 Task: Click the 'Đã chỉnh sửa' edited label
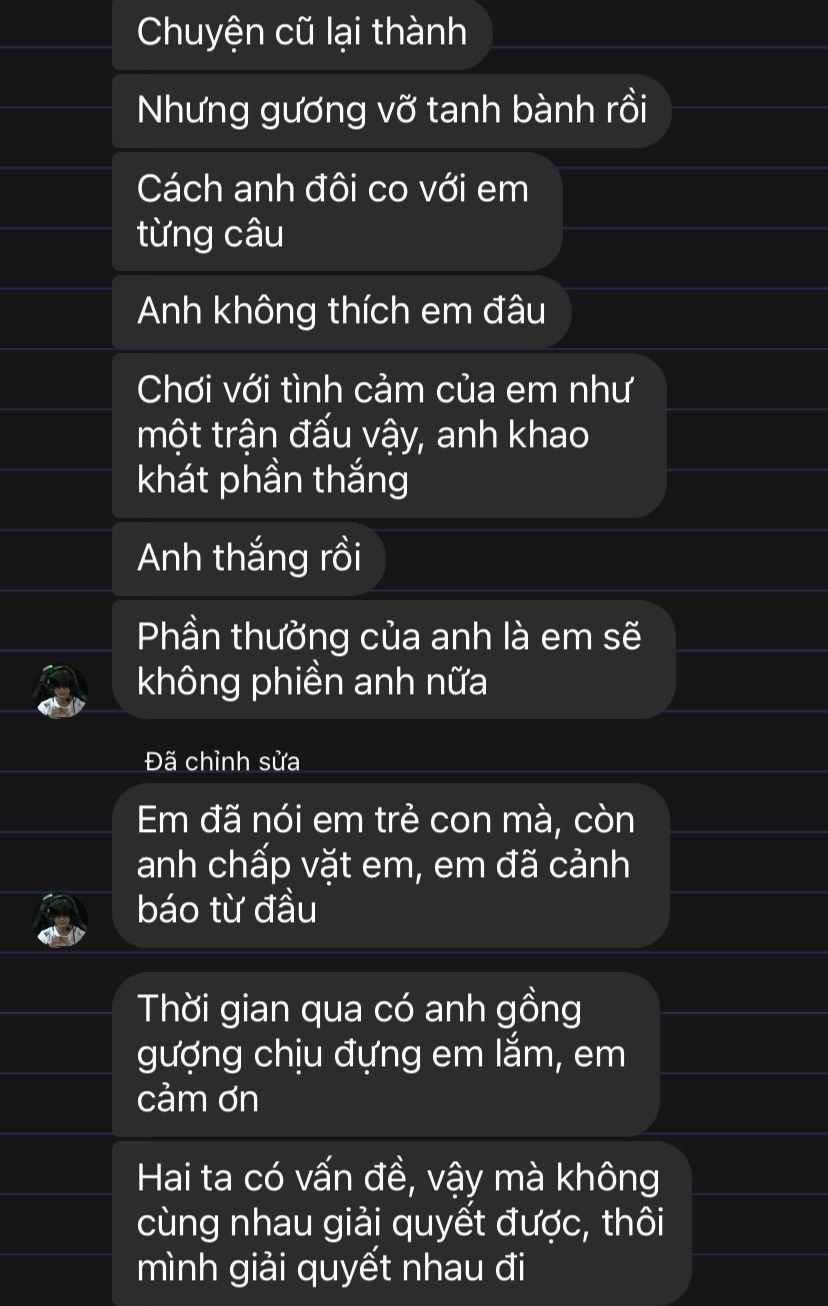222,761
